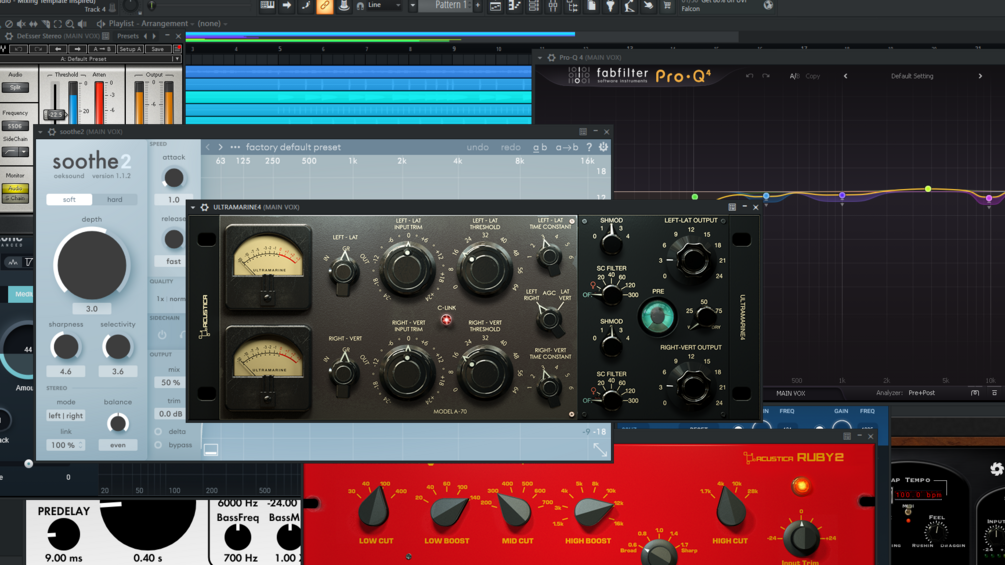Toggle ULTRAMARINE4 C-LINK red button
This screenshot has height=565, width=1005.
point(446,320)
